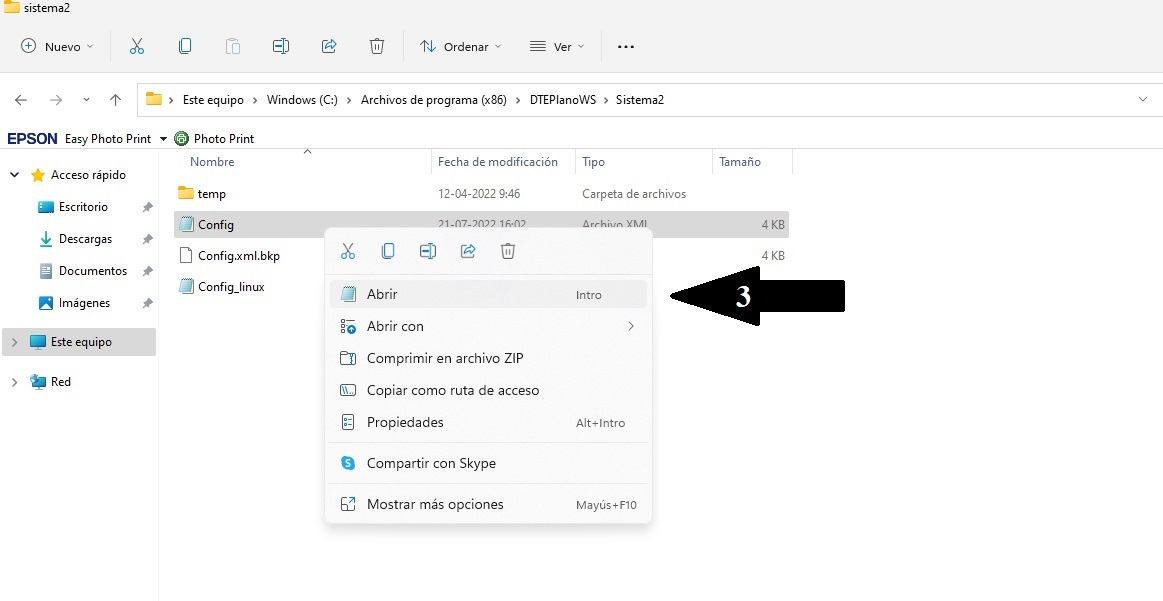Select Abrir in the context menu

(382, 294)
